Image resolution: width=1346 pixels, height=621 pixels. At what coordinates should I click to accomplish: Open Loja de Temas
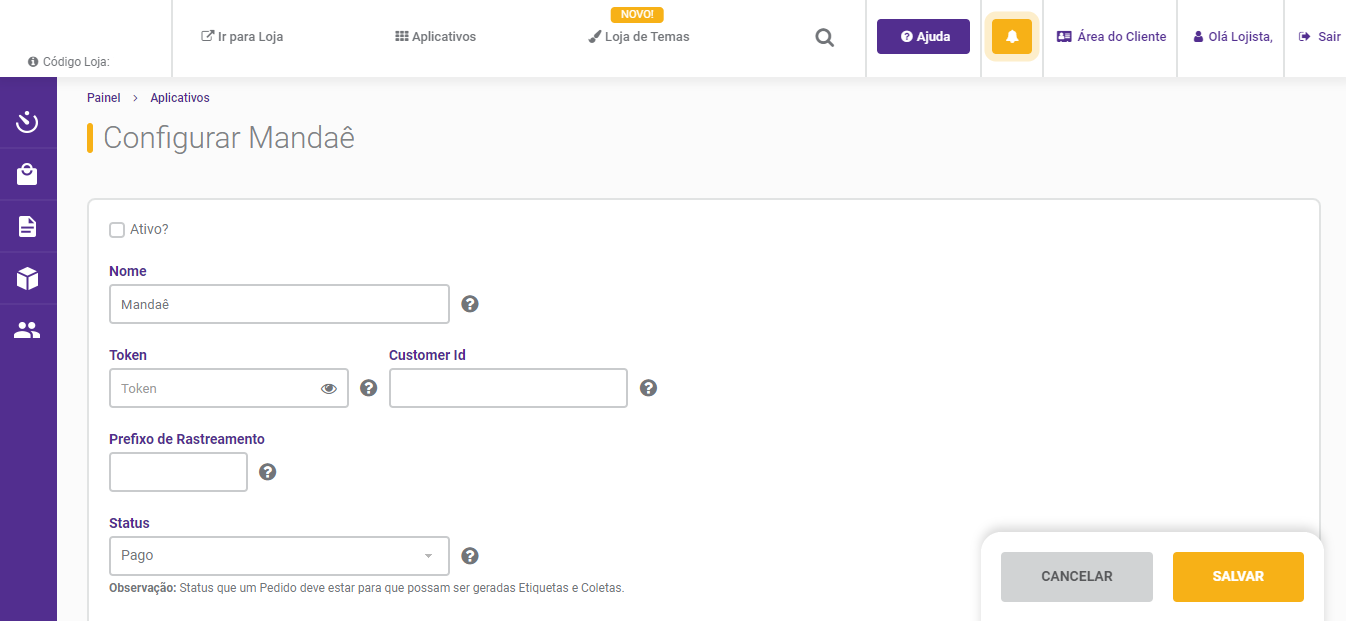[639, 37]
